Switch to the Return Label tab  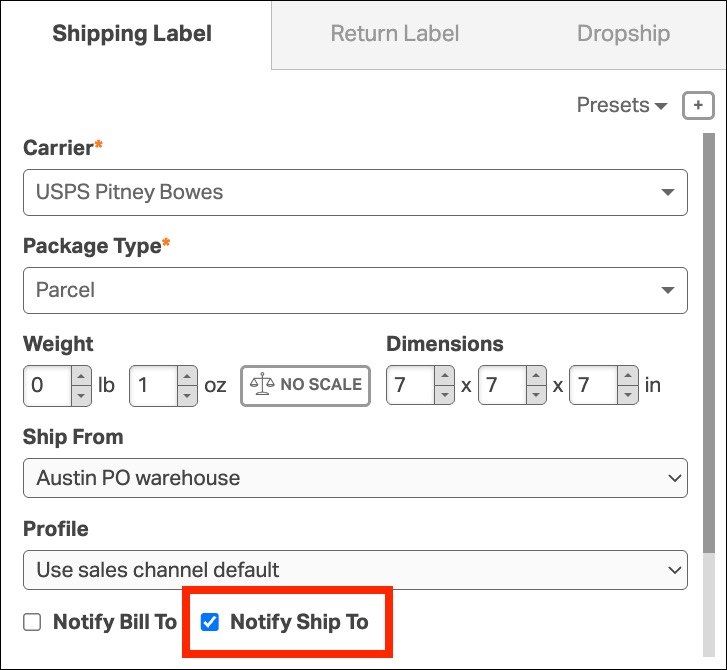395,34
